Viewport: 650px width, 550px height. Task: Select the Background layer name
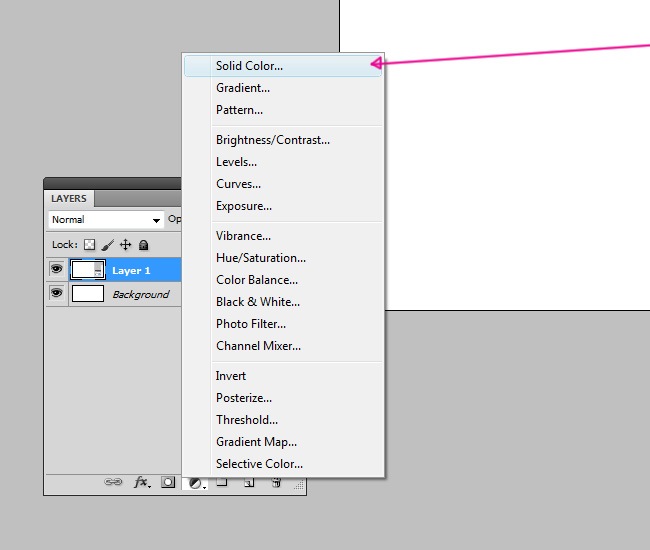tap(141, 295)
